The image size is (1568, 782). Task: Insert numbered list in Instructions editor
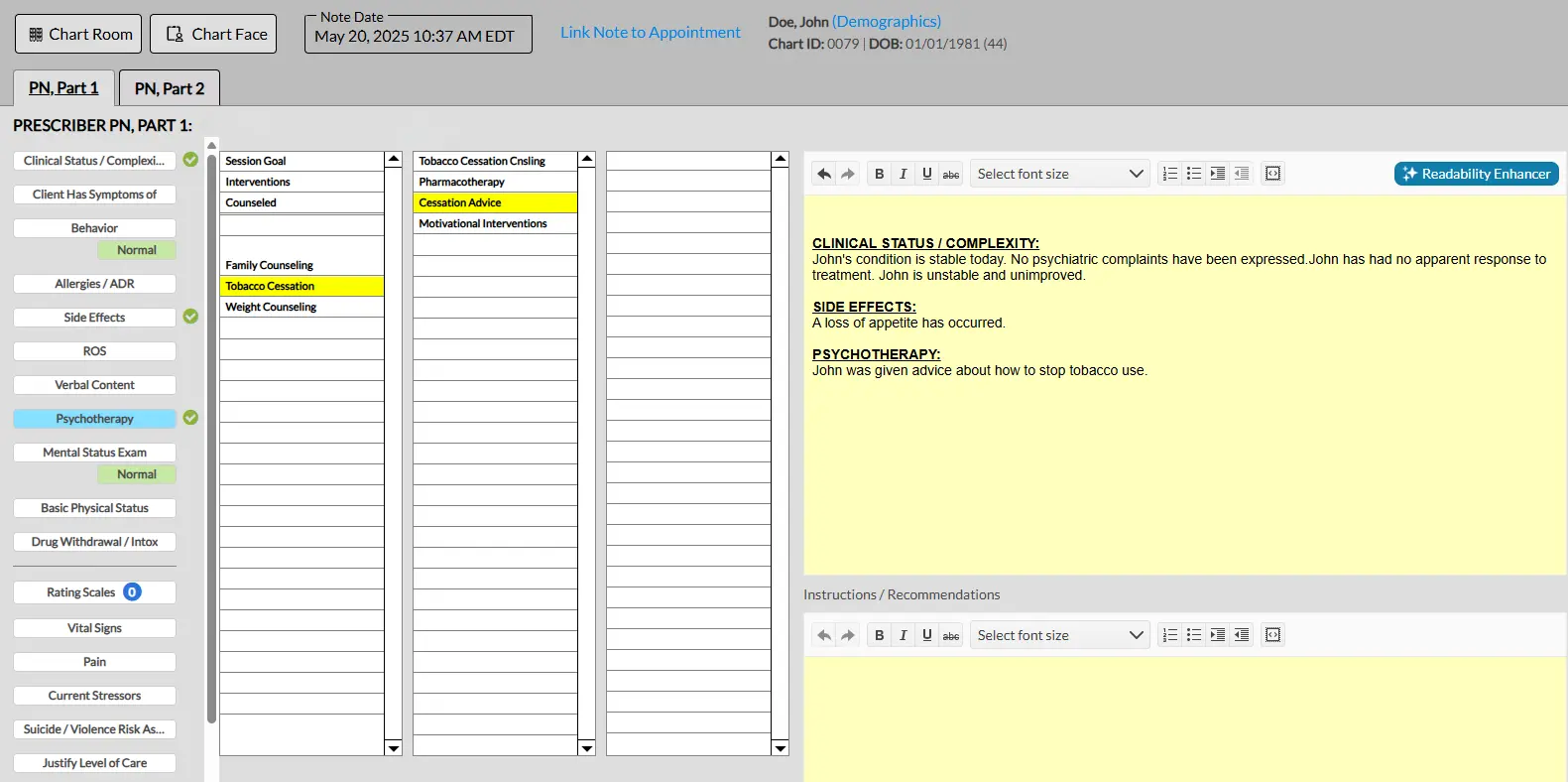(1170, 635)
